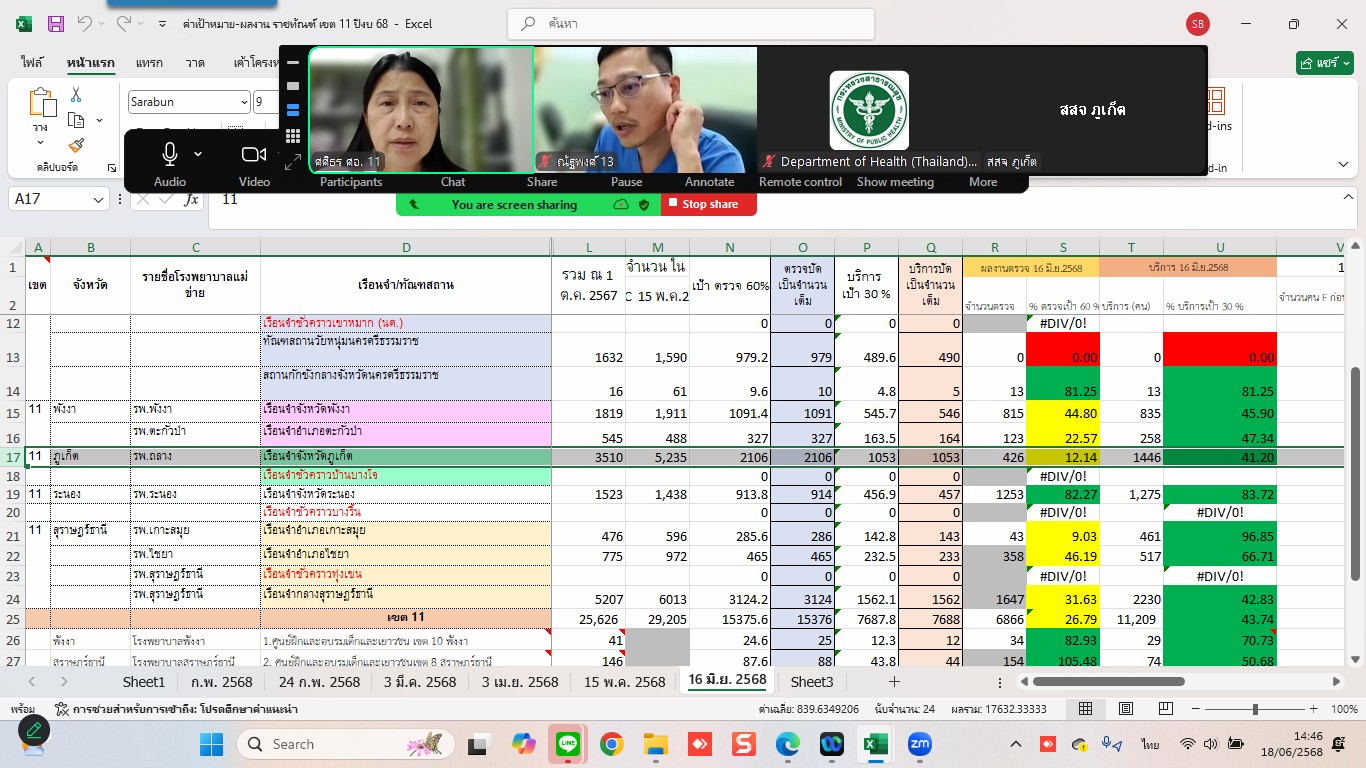Open the Zoom Chat panel
Viewport: 1366px width, 768px height.
(x=453, y=182)
